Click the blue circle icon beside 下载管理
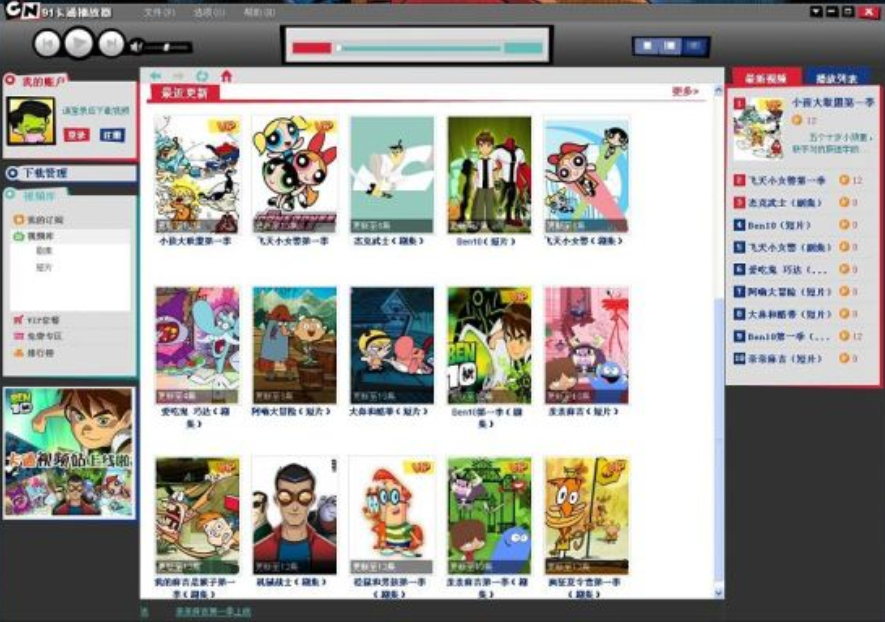Viewport: 885px width, 622px height. click(x=12, y=173)
